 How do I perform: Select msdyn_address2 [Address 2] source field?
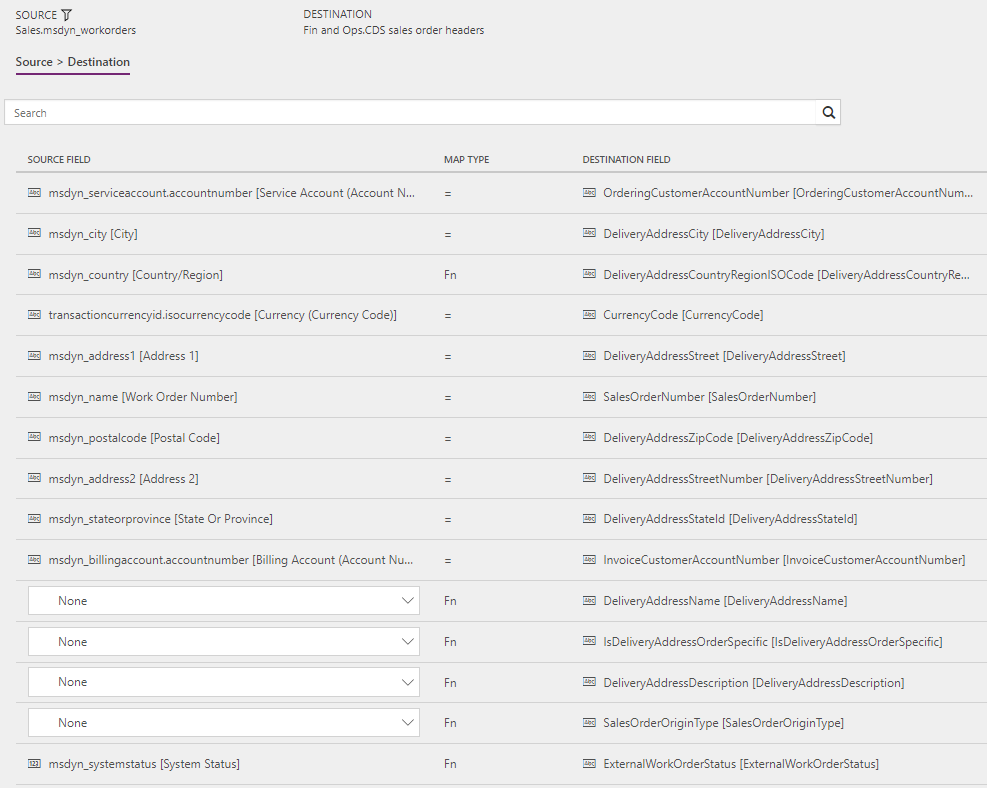(123, 478)
